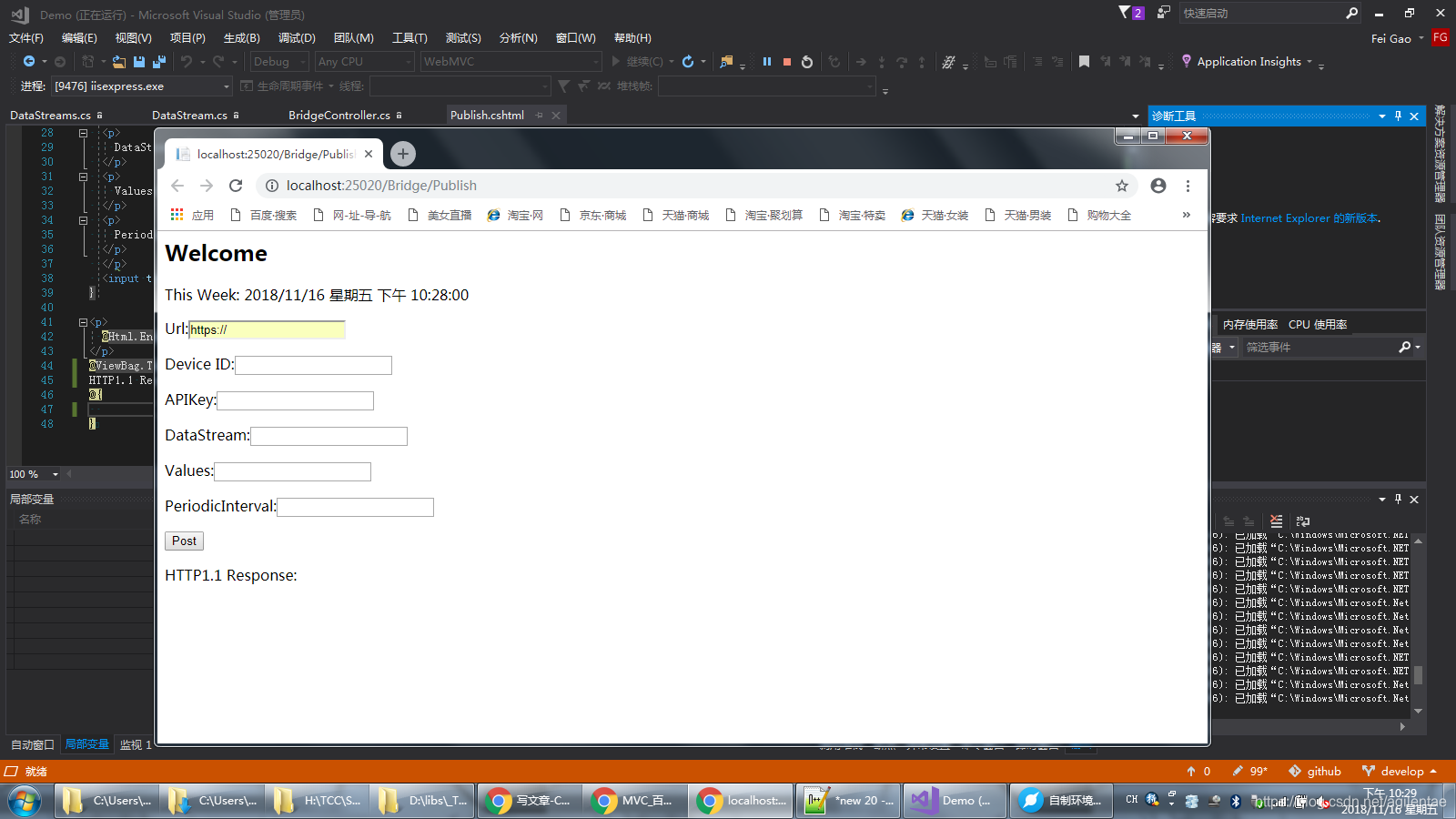Click the 继续(C) continue button
The height and width of the screenshot is (819, 1456).
(x=643, y=61)
